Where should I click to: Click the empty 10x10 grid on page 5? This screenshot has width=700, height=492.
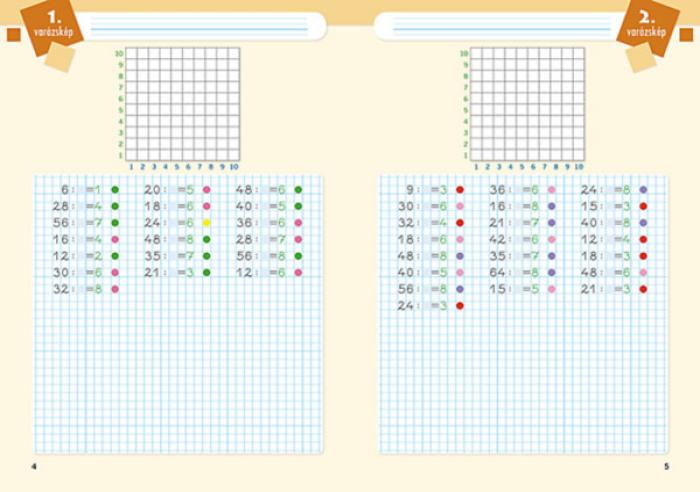click(x=527, y=104)
